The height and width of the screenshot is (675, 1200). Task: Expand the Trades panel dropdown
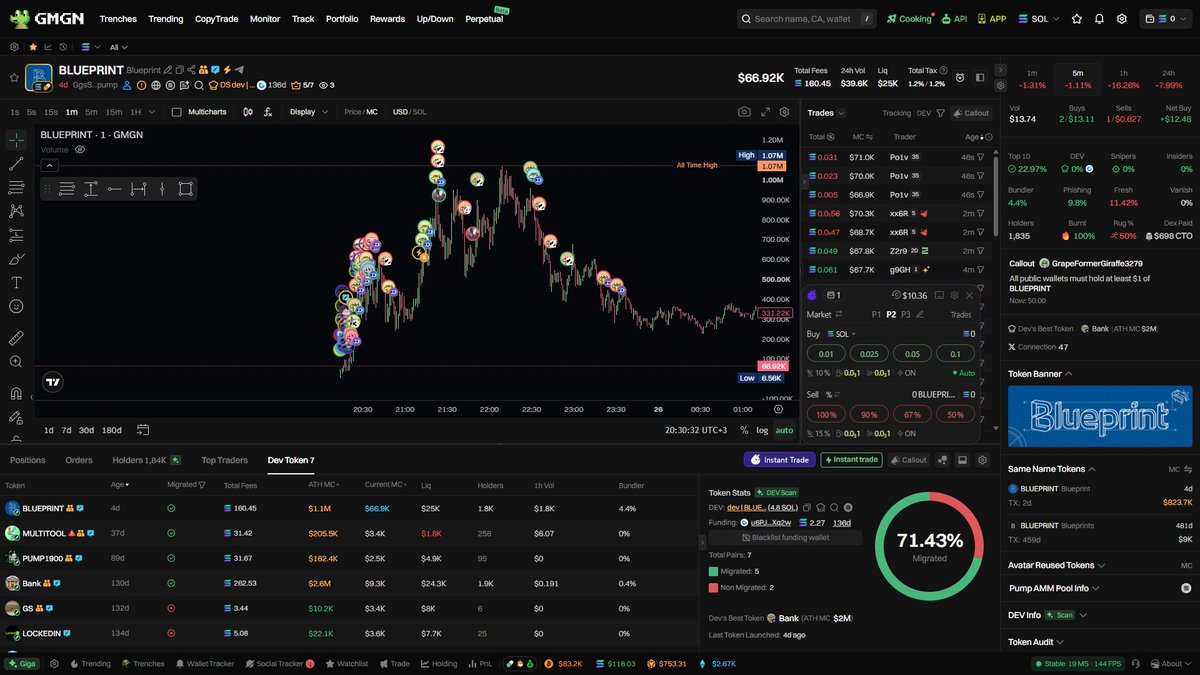[842, 113]
